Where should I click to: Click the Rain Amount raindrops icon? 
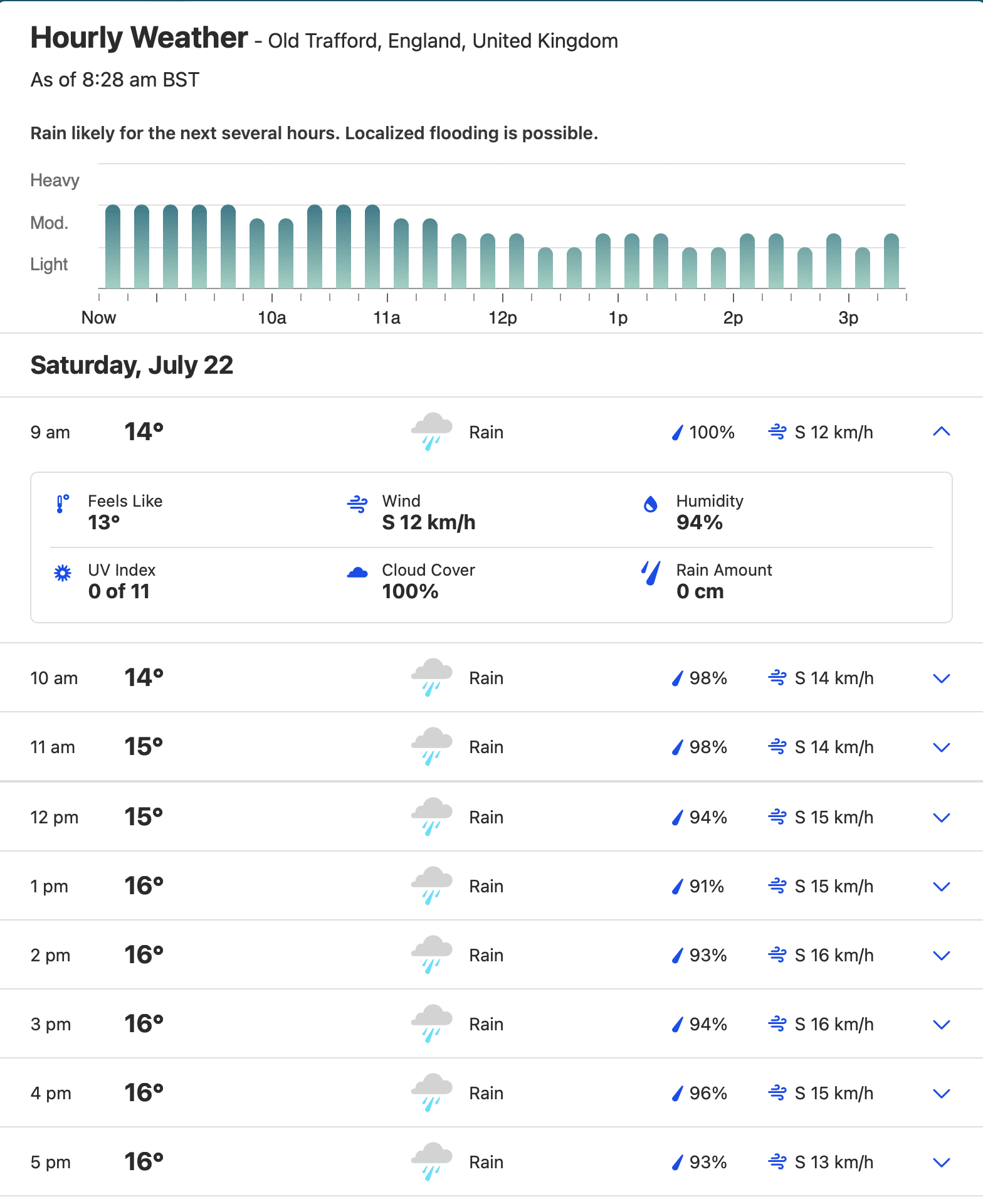[651, 573]
